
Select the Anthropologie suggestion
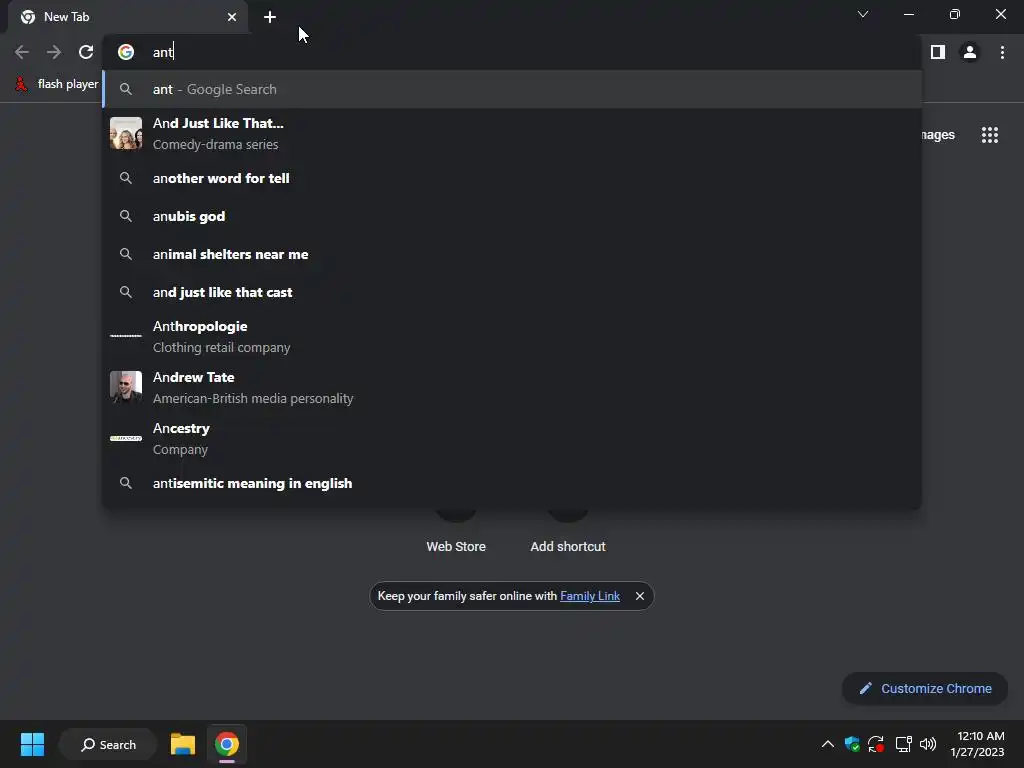point(512,336)
